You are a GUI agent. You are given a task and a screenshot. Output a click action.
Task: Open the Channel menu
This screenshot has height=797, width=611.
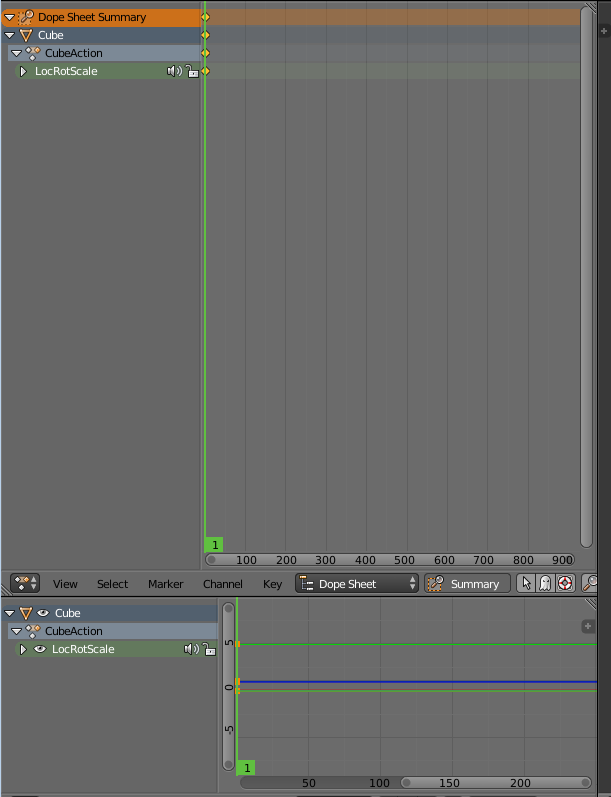[x=223, y=584]
